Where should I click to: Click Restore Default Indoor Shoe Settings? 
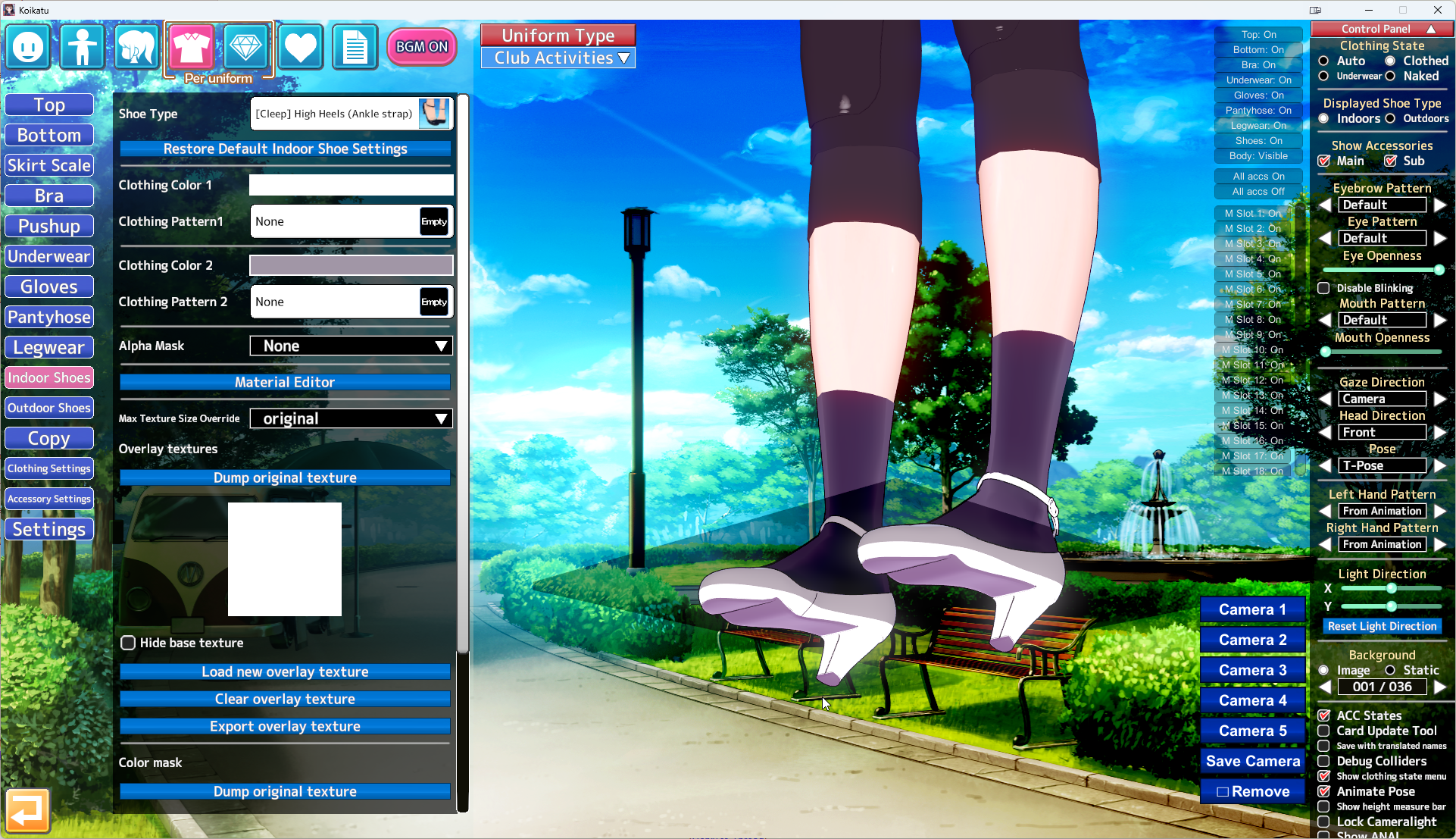pos(285,149)
